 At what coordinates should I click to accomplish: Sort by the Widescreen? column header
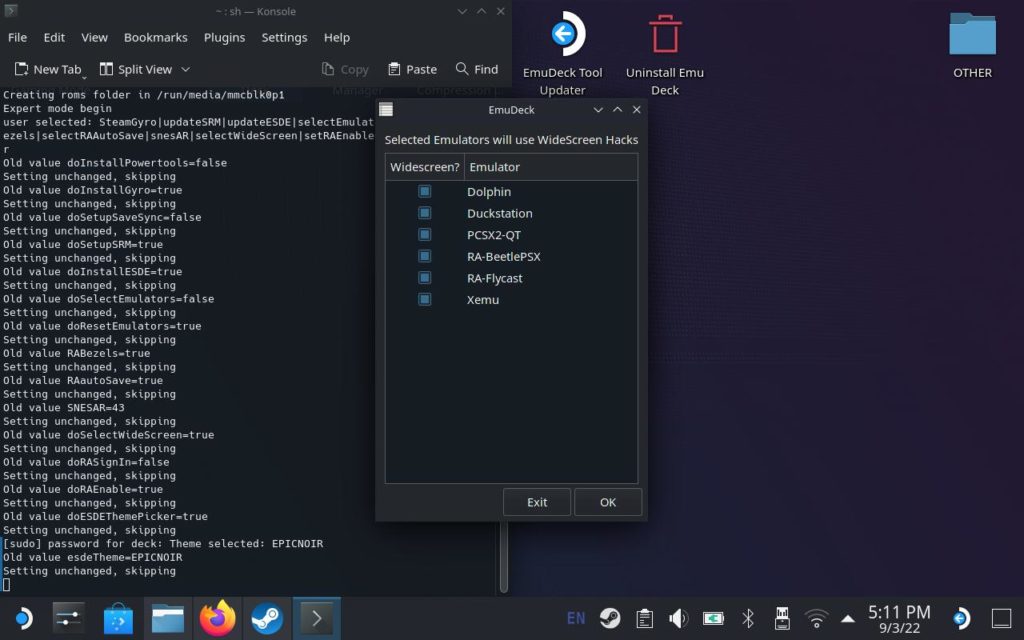tap(424, 167)
